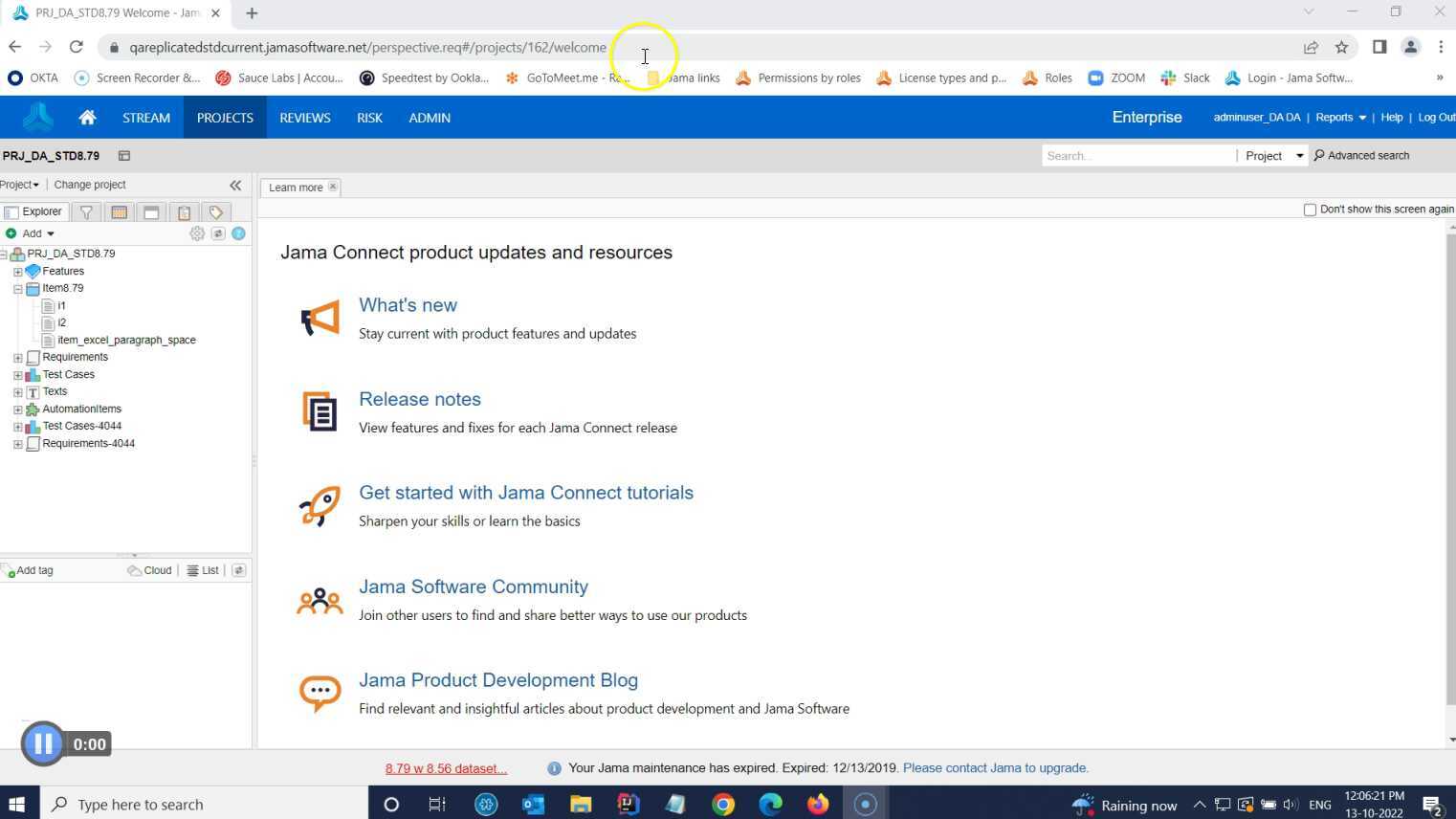Open the Reports dropdown menu
The width and height of the screenshot is (1456, 819).
tap(1340, 118)
